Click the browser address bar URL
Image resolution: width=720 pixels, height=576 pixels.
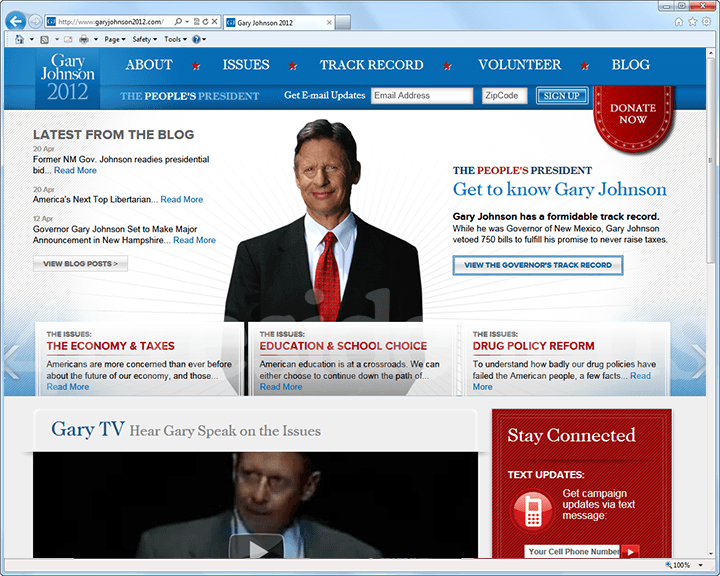(110, 22)
